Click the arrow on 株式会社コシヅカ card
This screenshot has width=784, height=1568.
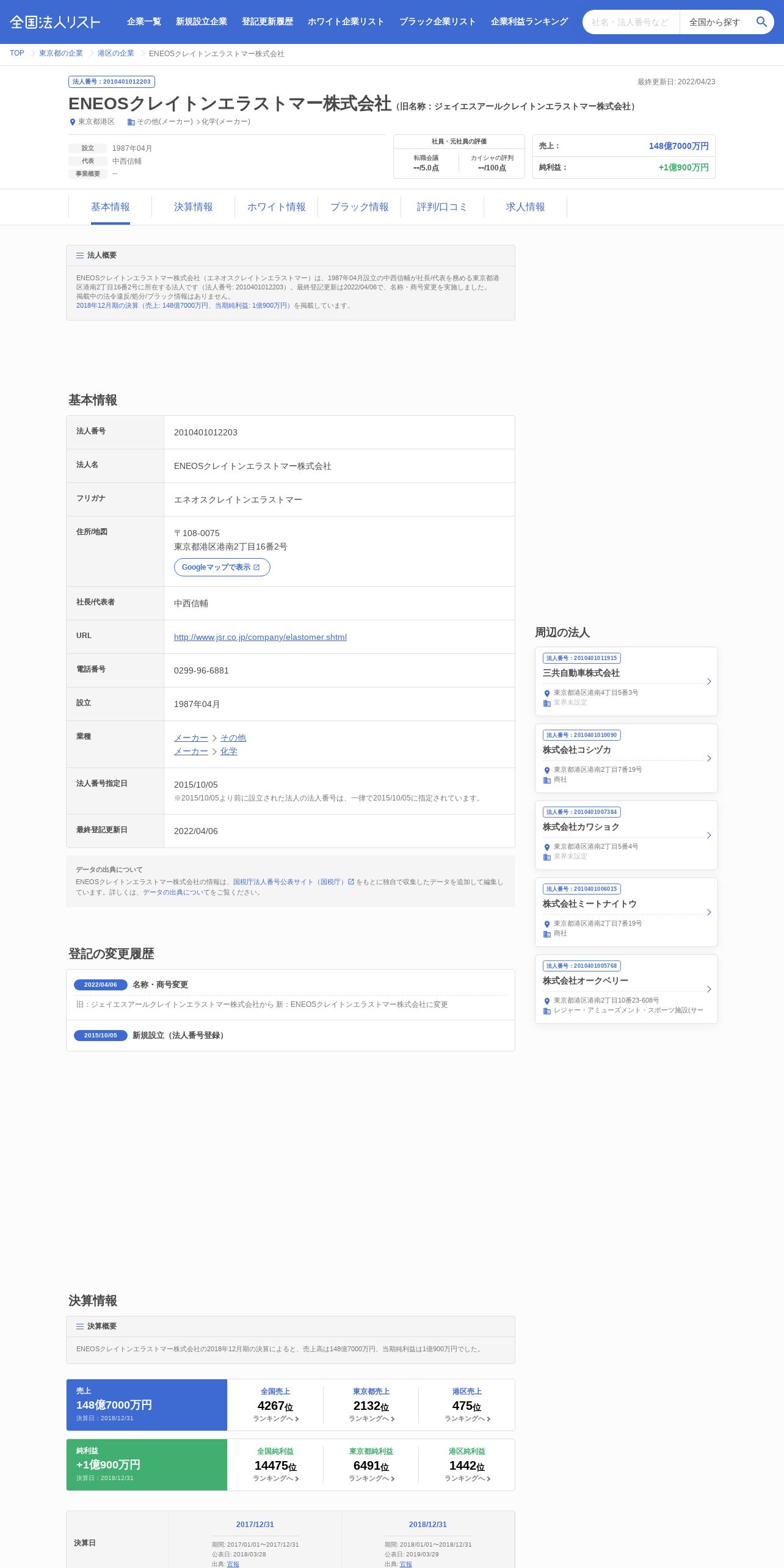click(x=709, y=758)
